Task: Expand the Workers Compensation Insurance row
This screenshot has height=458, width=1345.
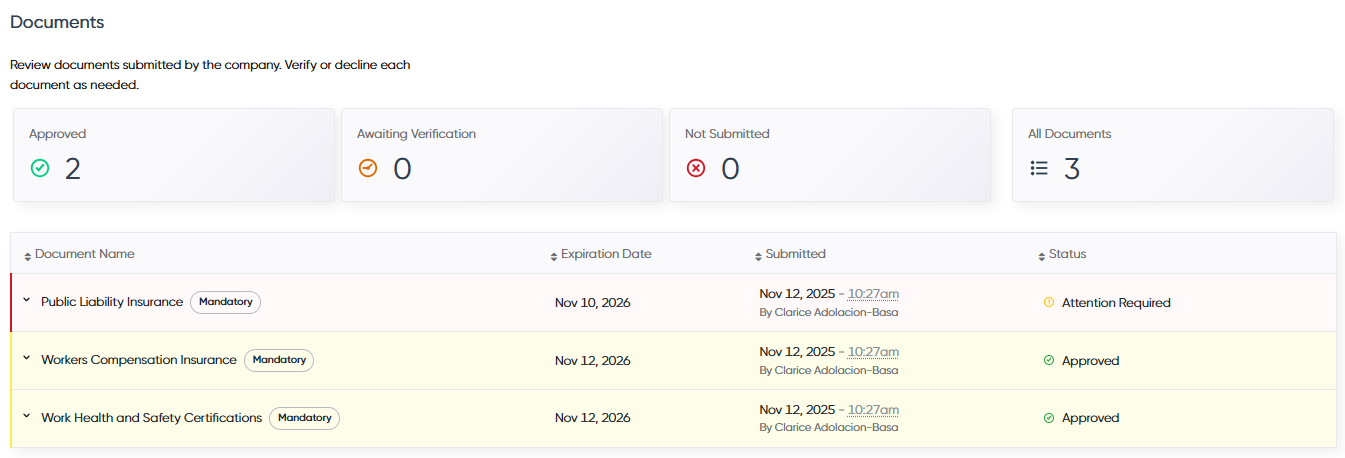Action: click(x=27, y=359)
